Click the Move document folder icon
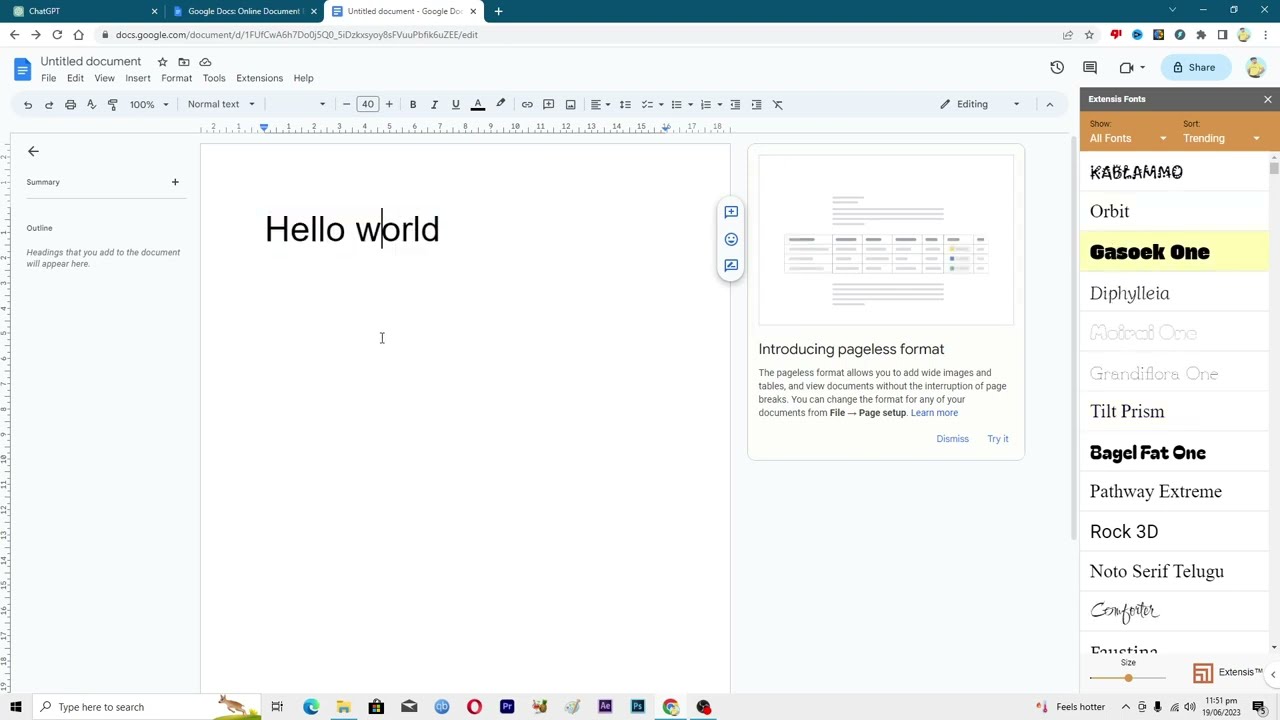This screenshot has height=720, width=1280. [184, 62]
